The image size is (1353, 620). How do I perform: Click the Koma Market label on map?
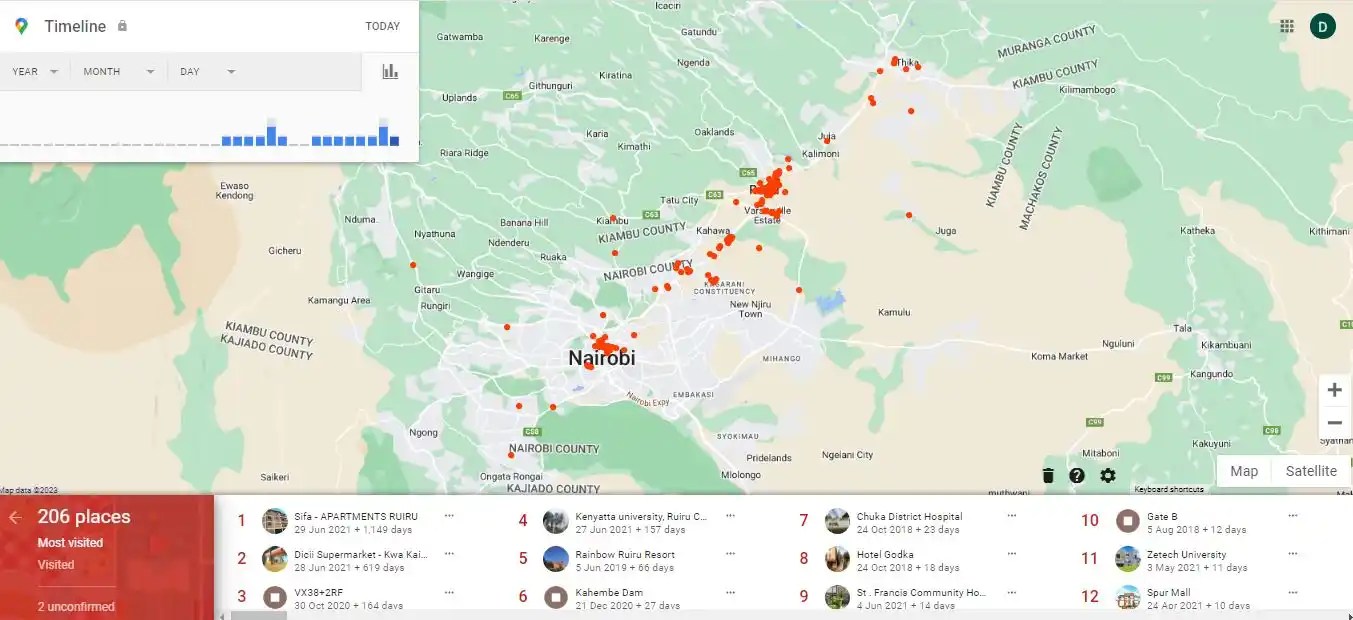(1059, 356)
